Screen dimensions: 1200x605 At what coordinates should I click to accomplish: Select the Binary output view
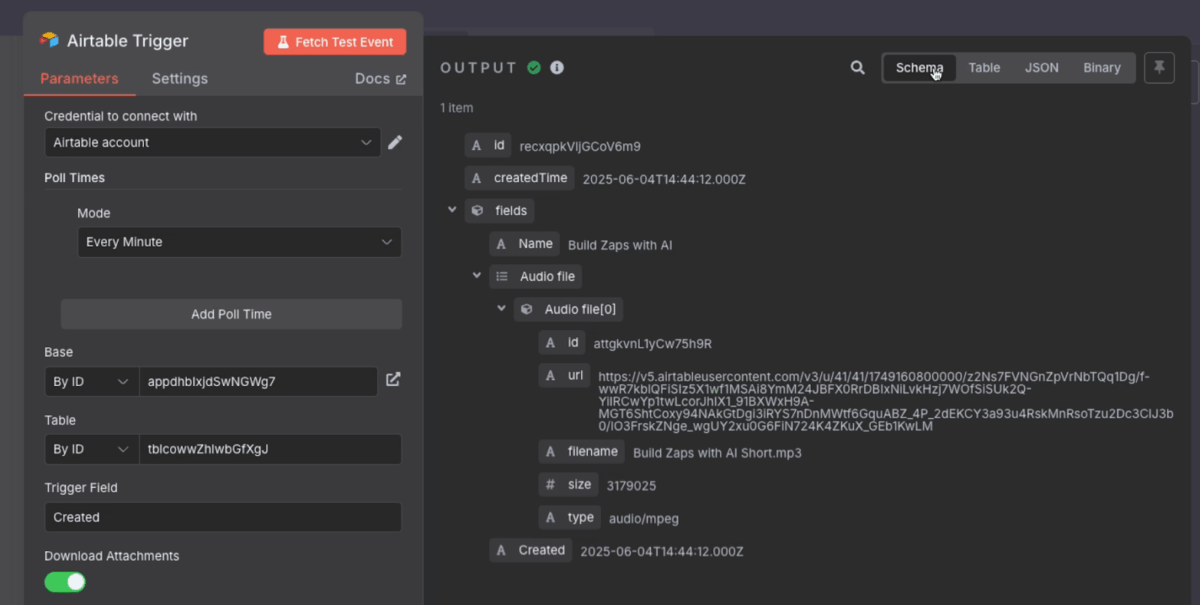pyautogui.click(x=1102, y=68)
